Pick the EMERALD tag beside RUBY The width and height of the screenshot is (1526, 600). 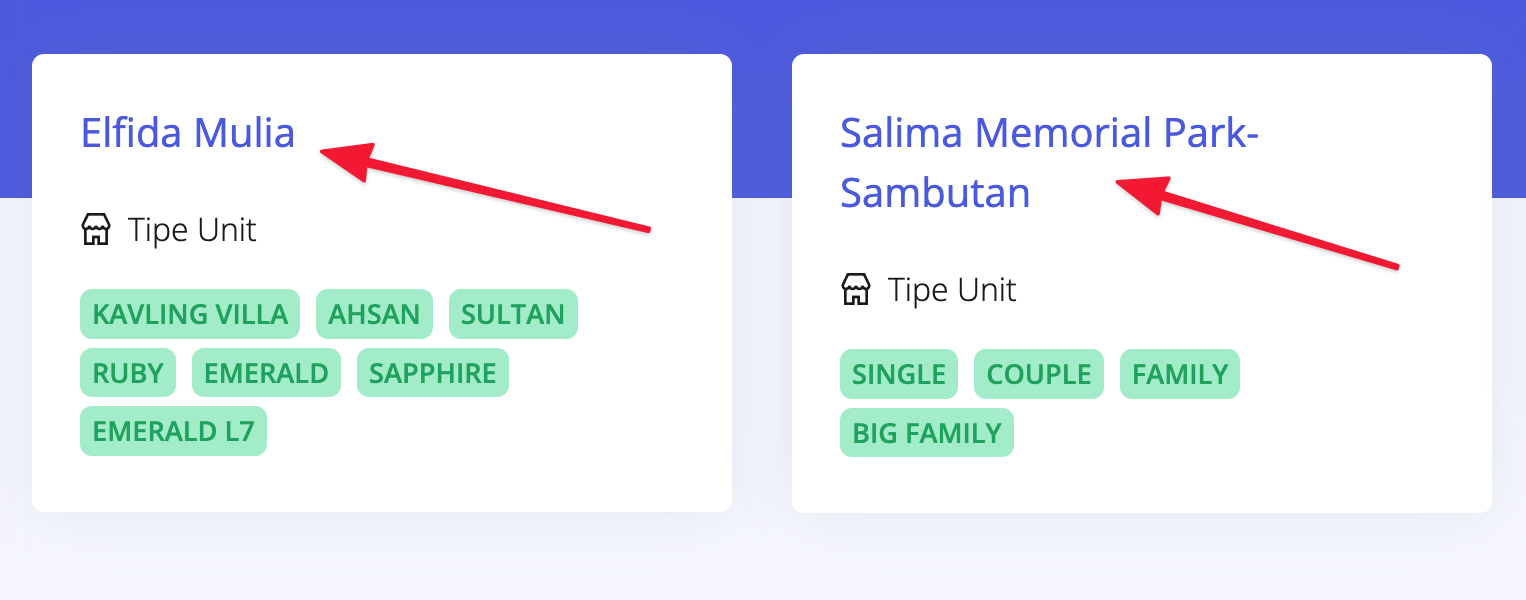coord(266,373)
